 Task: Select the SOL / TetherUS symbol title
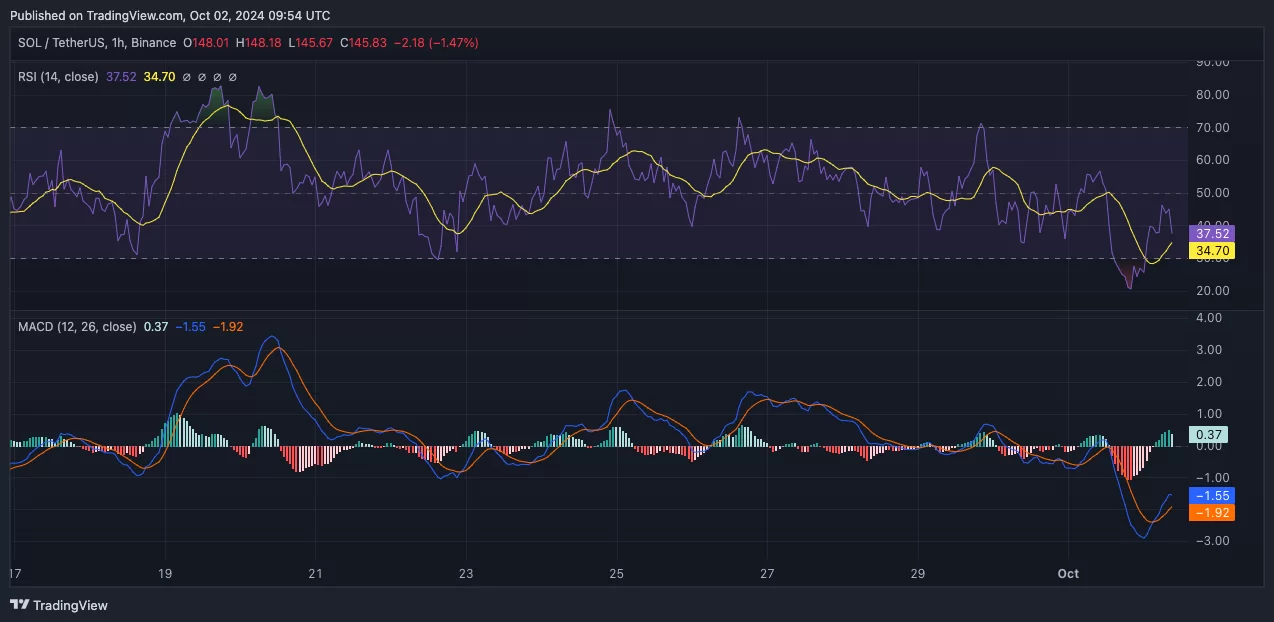pyautogui.click(x=63, y=43)
